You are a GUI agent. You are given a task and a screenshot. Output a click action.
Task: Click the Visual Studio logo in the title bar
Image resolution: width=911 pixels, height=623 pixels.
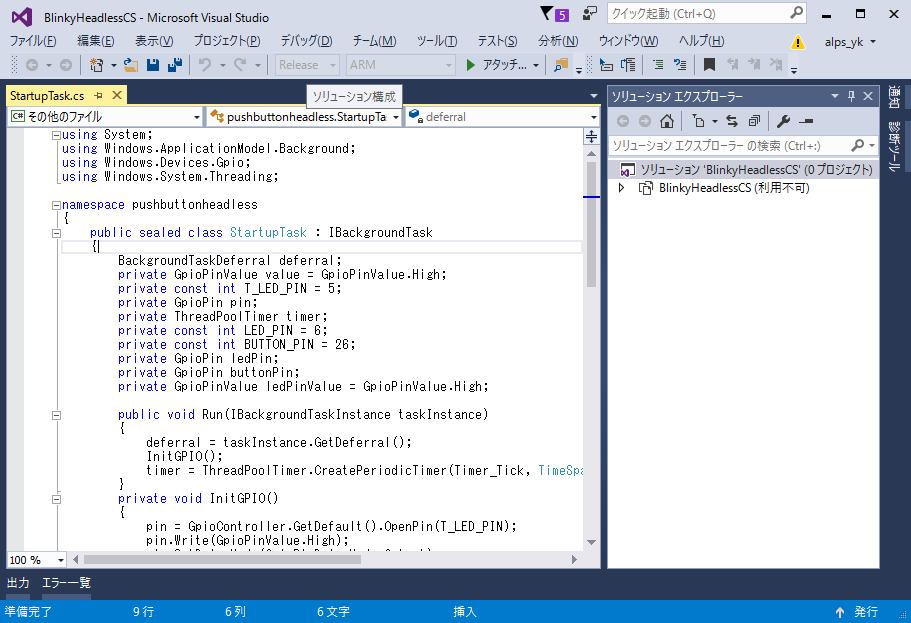pyautogui.click(x=22, y=17)
